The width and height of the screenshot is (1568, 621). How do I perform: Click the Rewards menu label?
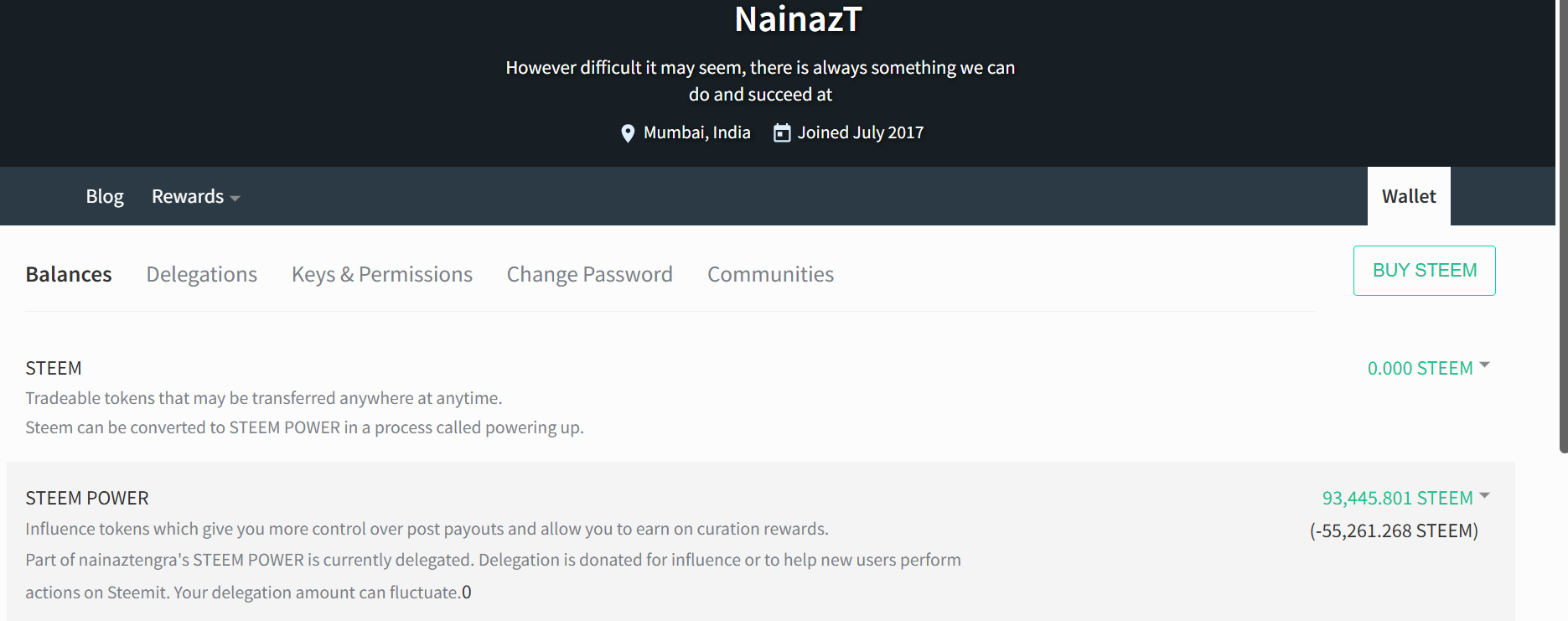(x=188, y=196)
